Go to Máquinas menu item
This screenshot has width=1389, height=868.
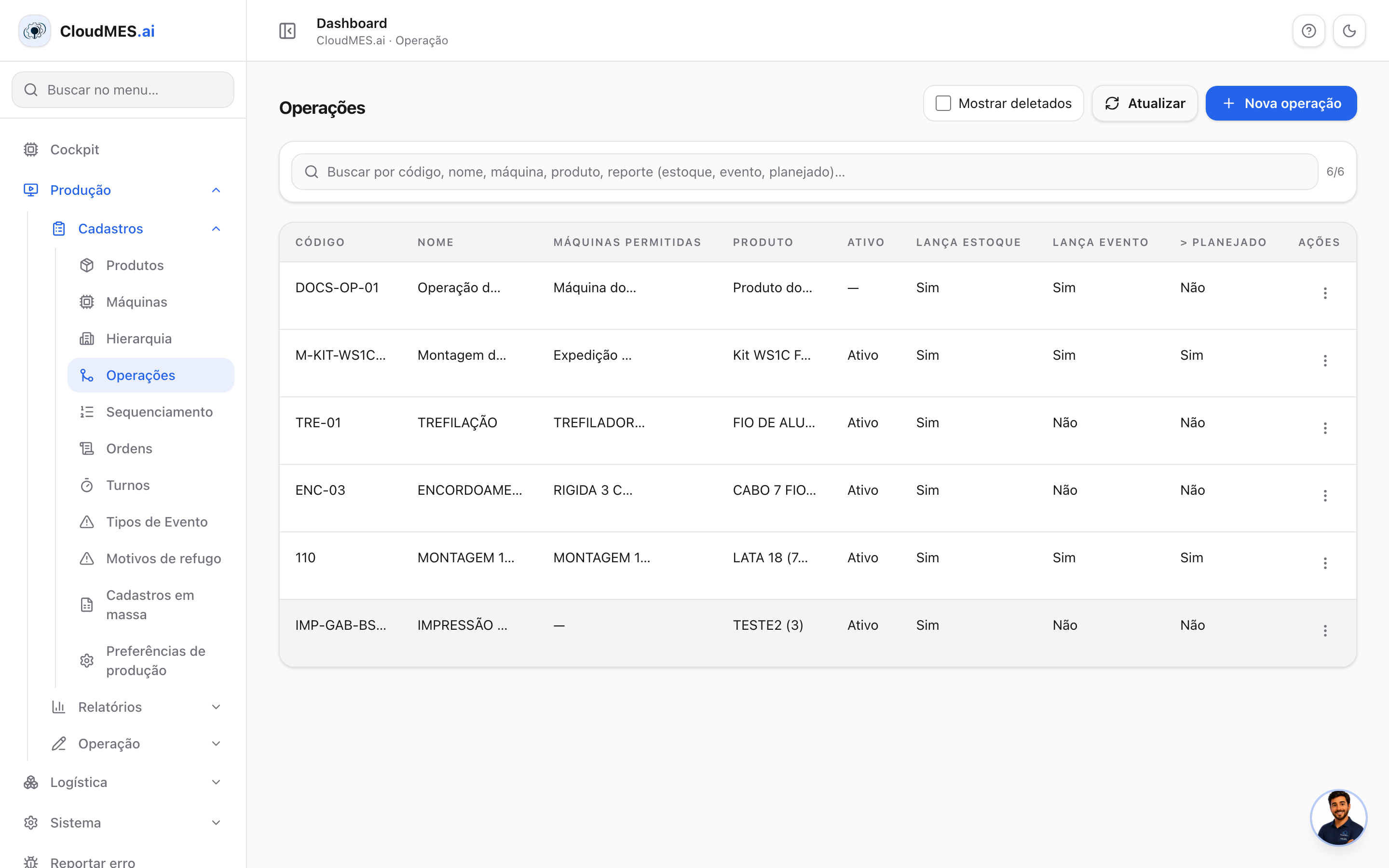[x=151, y=302]
